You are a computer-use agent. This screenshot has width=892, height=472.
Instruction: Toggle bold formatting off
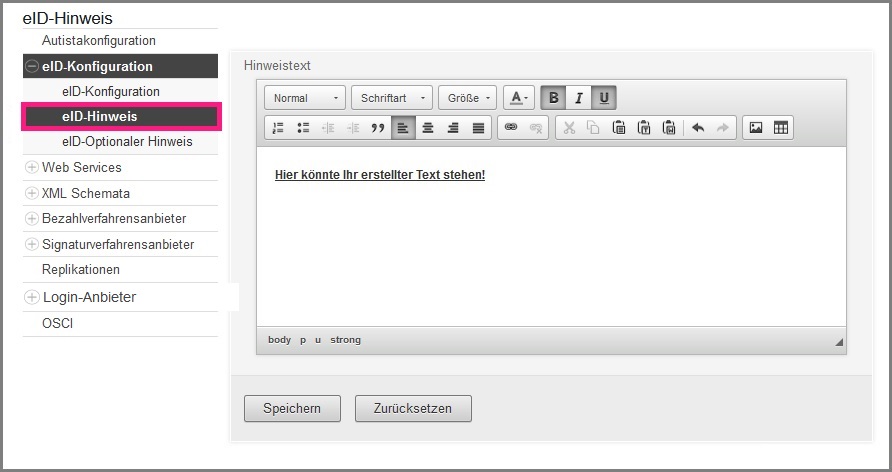click(554, 98)
